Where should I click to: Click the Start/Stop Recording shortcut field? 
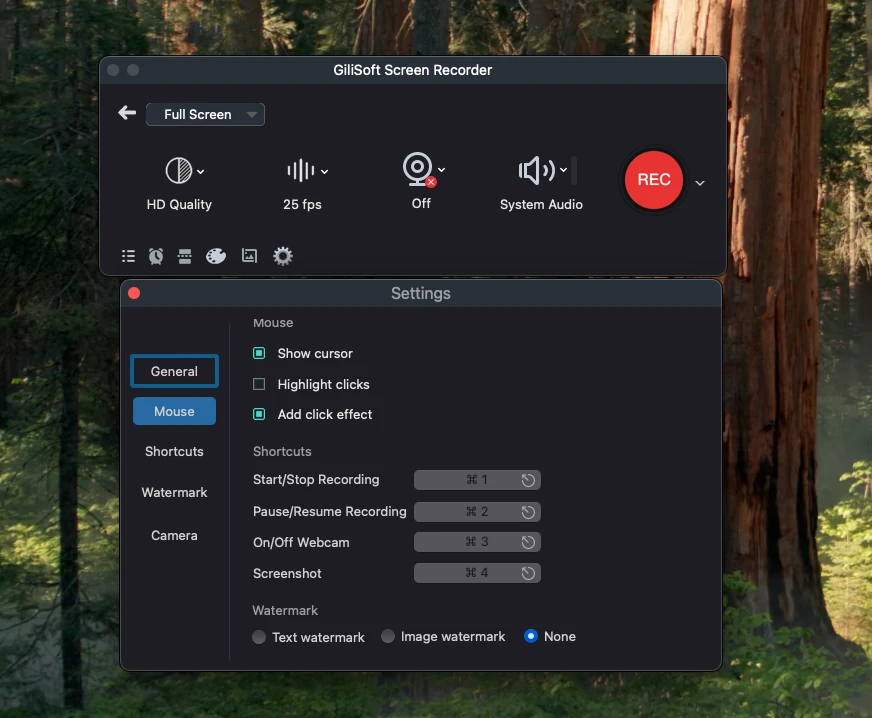coord(477,479)
